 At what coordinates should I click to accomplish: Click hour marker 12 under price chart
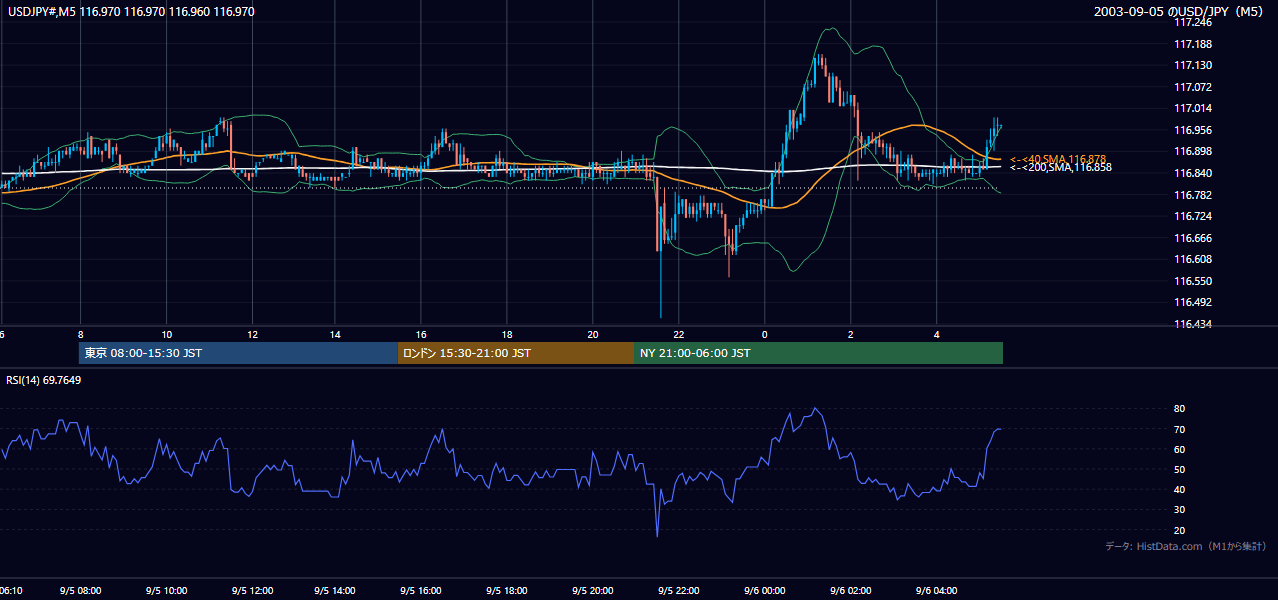click(x=252, y=334)
